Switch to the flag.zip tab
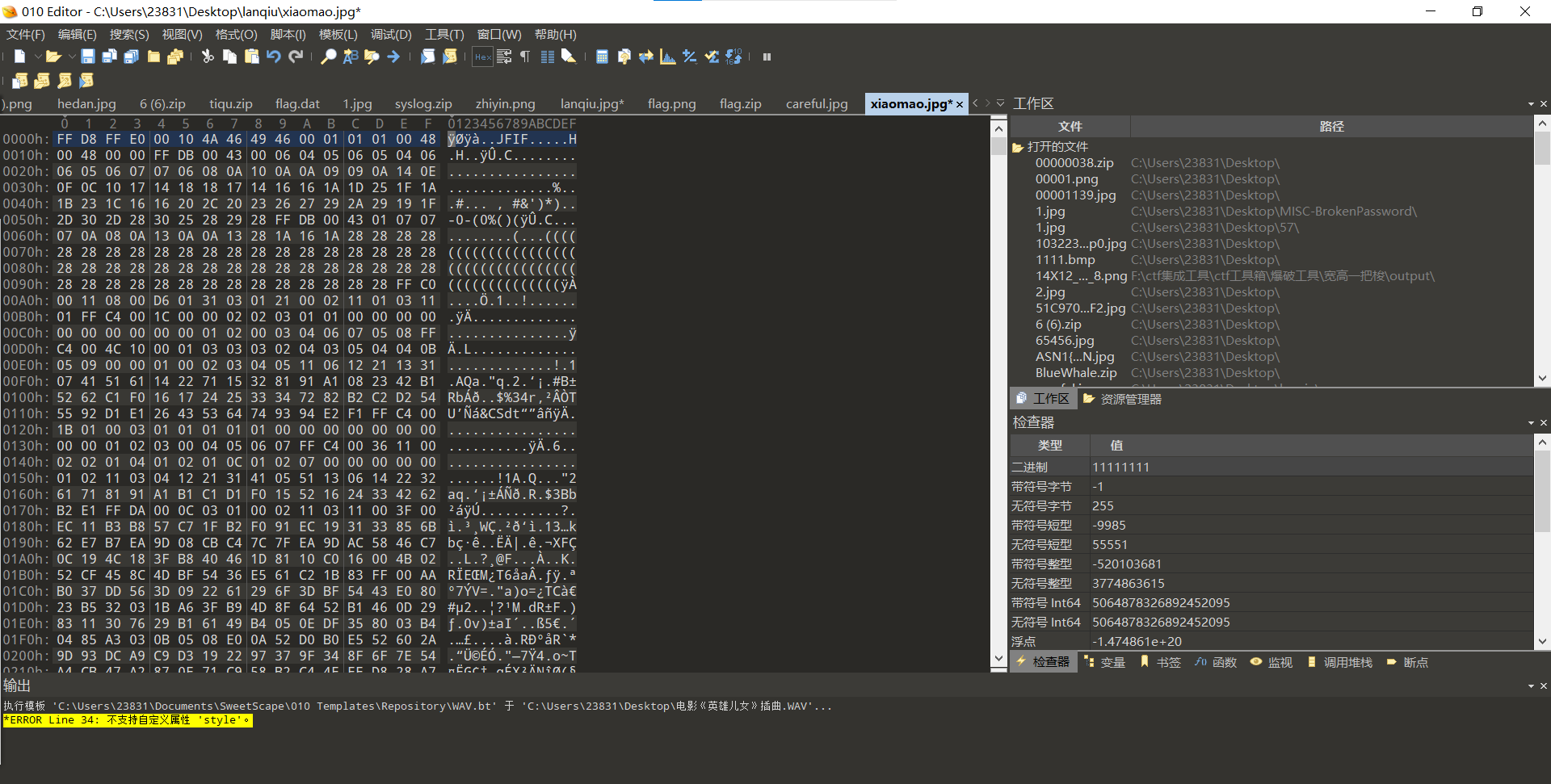This screenshot has width=1551, height=784. 740,104
